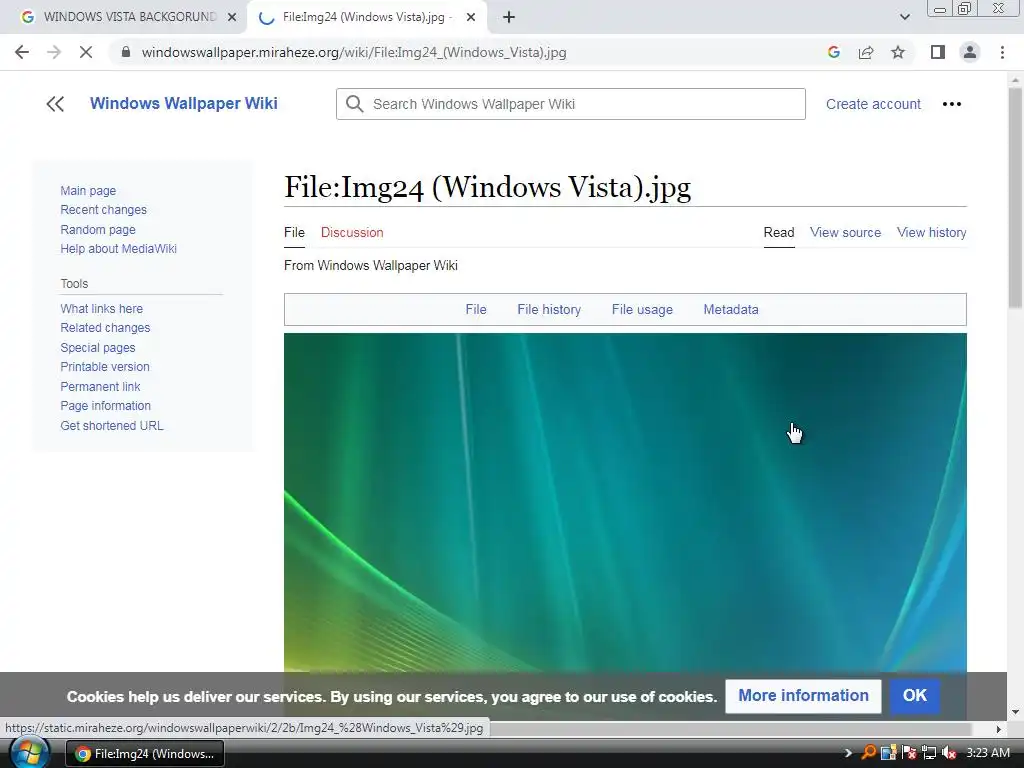Close the File:Img24 tab
Image resolution: width=1024 pixels, height=768 pixels.
pyautogui.click(x=470, y=18)
